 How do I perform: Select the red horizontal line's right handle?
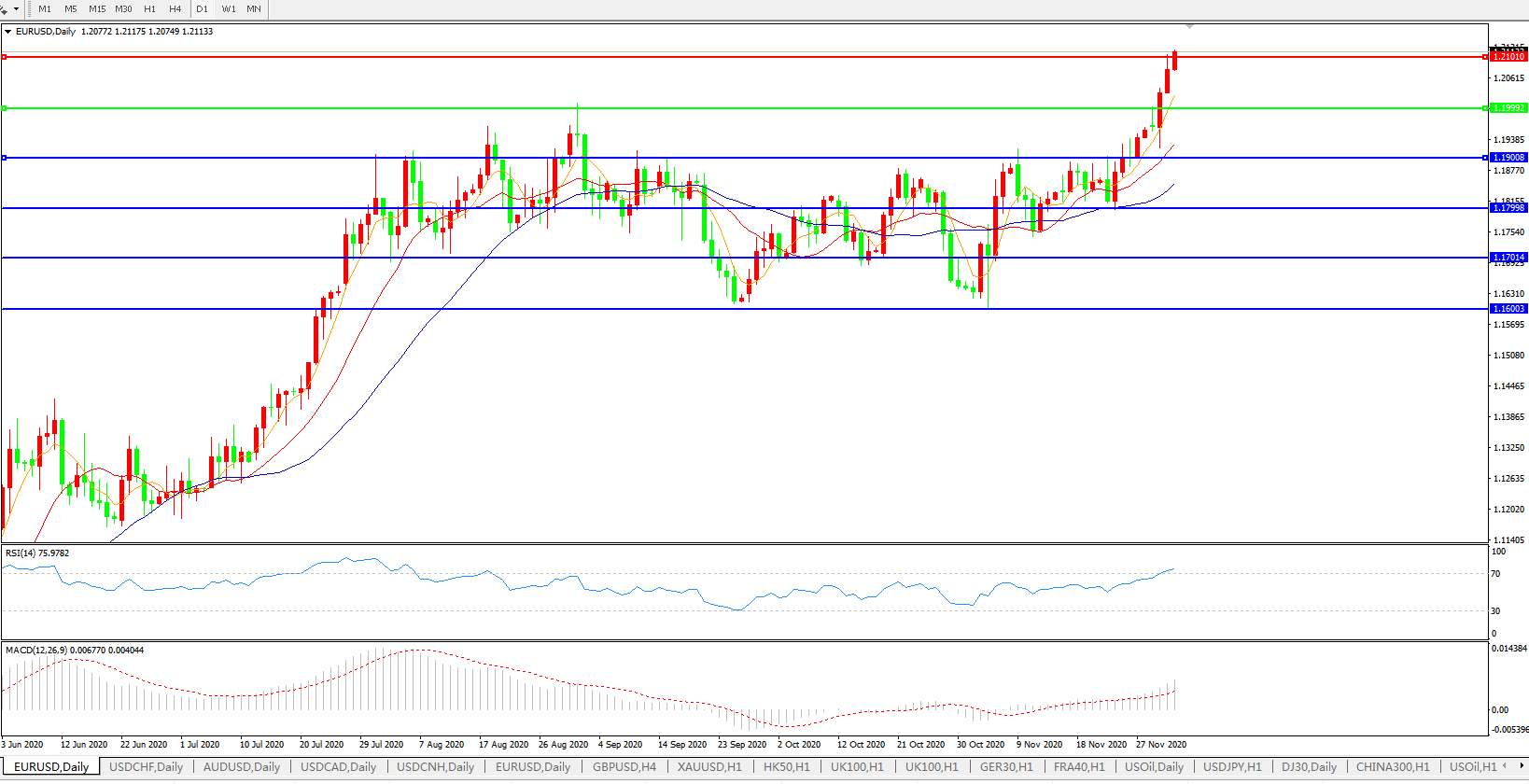1485,57
